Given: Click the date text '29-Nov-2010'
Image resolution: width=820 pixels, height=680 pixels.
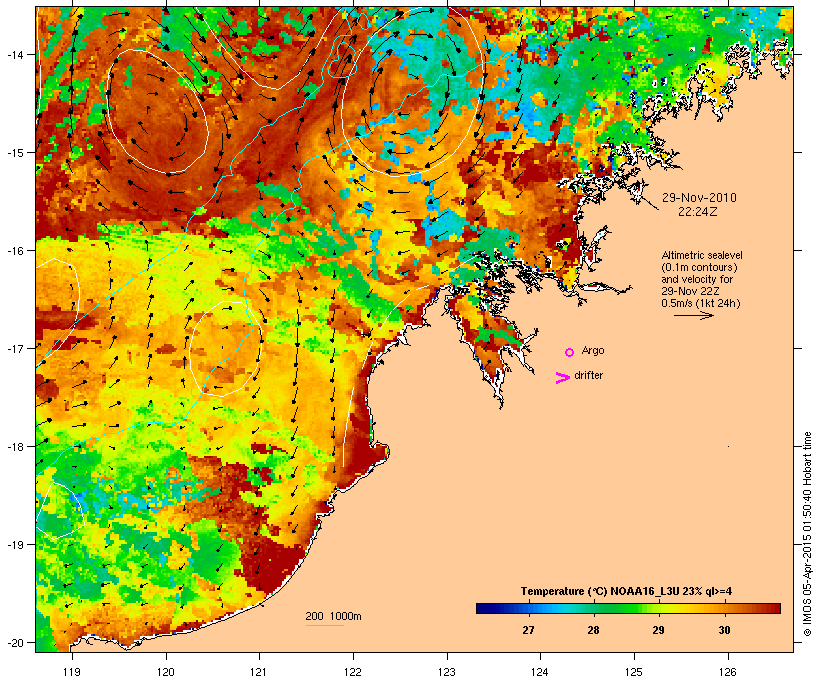Looking at the screenshot, I should [x=699, y=198].
